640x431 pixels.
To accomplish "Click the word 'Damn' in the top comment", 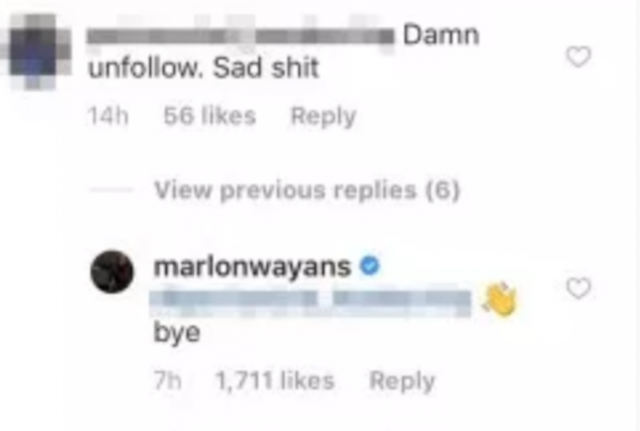I will (441, 35).
